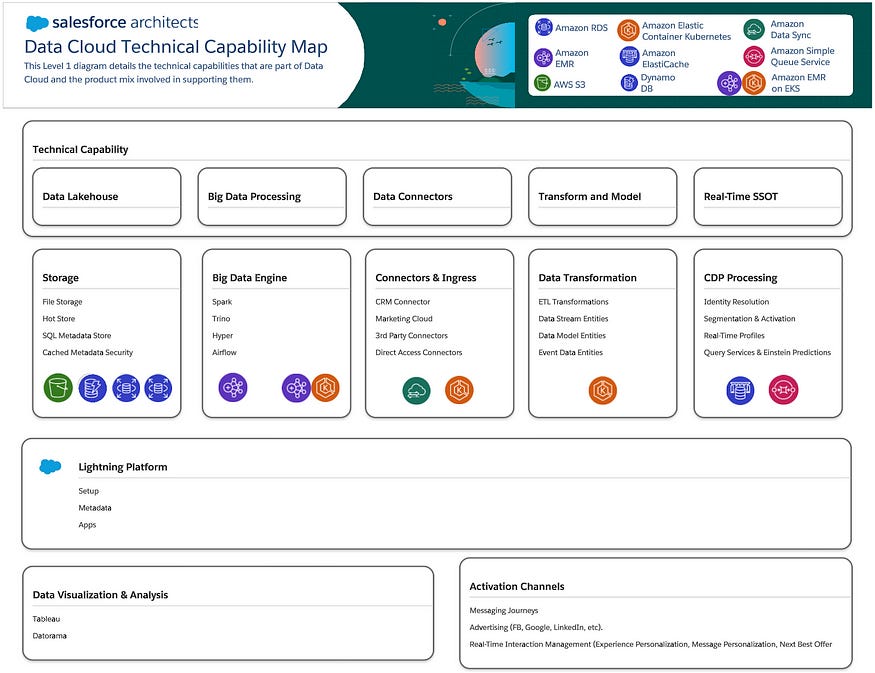Select the Amazon Simple Queue Service icon

(753, 55)
